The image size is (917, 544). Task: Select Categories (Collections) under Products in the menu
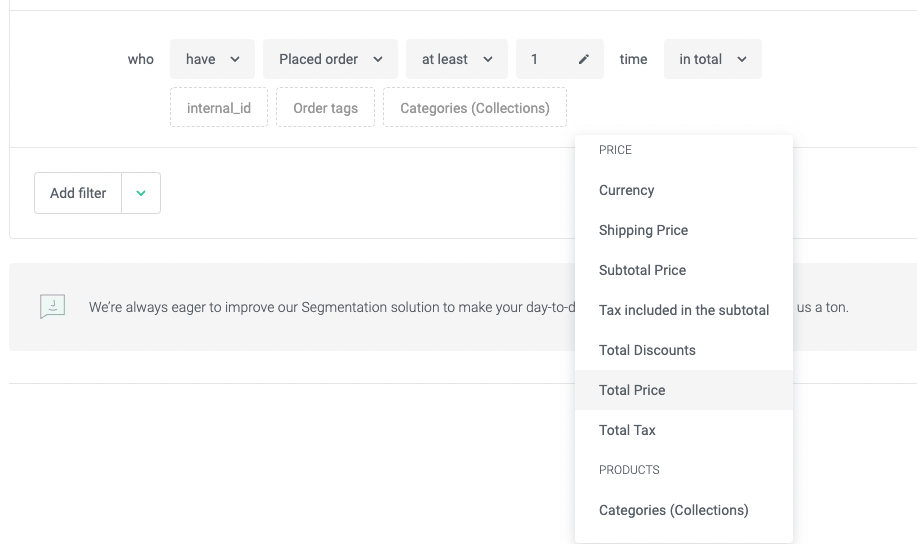click(x=673, y=510)
